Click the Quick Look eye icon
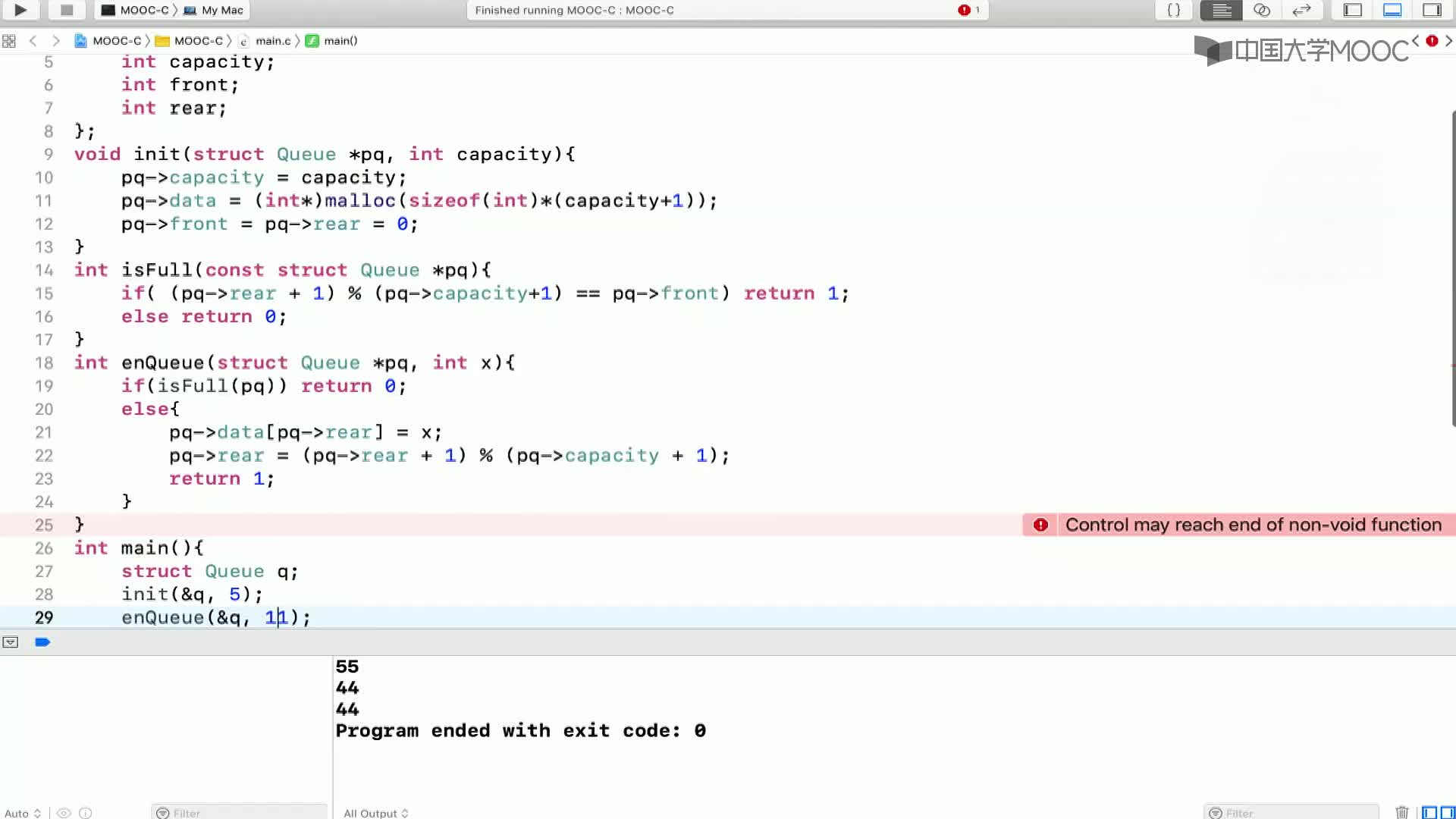Image resolution: width=1456 pixels, height=819 pixels. 64,813
